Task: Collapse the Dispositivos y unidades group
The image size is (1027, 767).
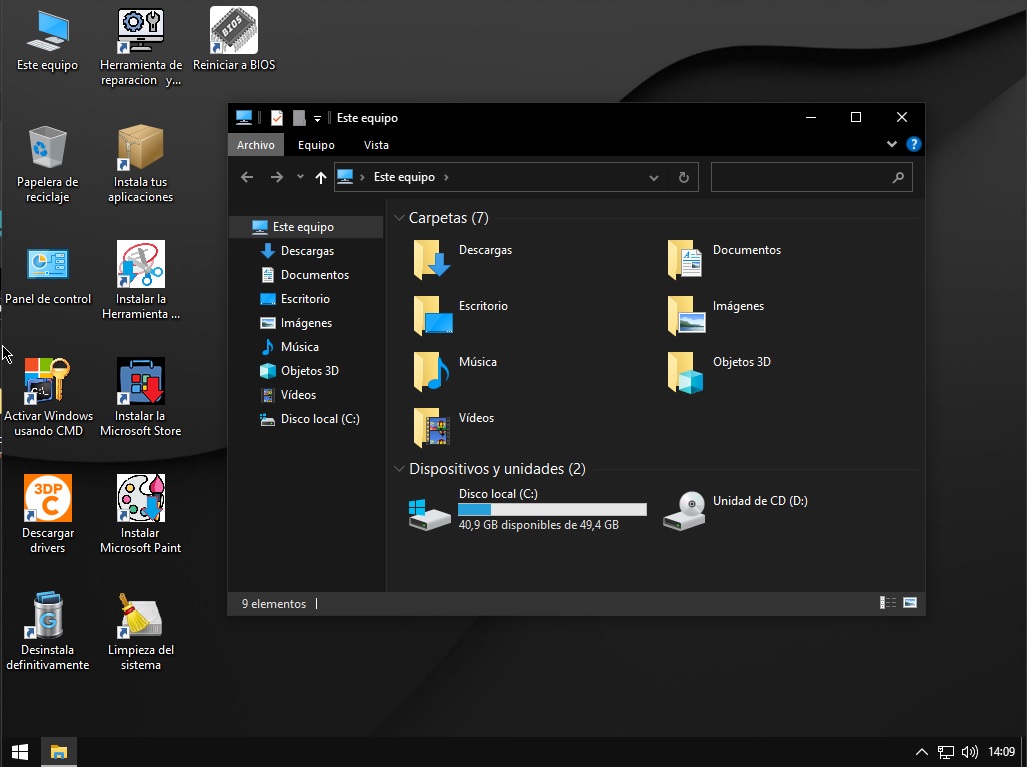Action: tap(399, 468)
